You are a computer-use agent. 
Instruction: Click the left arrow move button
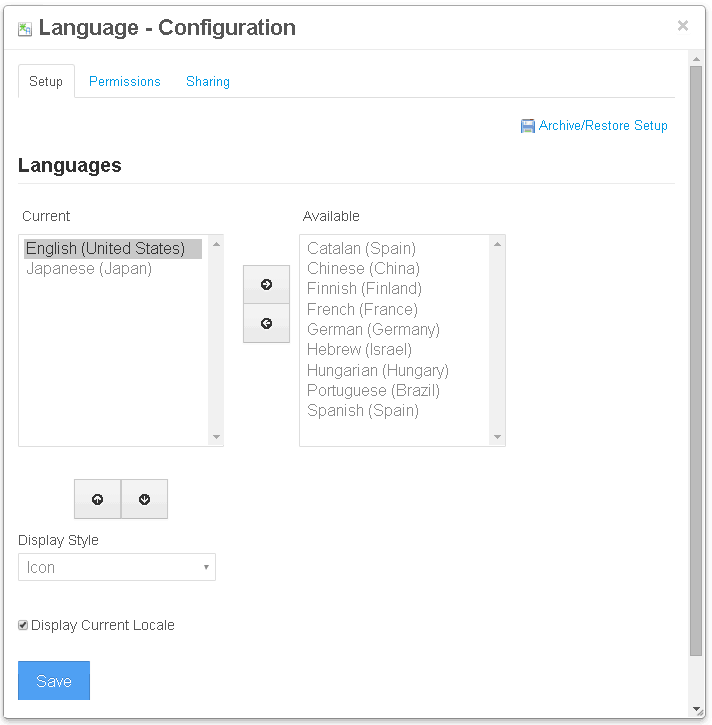click(266, 324)
